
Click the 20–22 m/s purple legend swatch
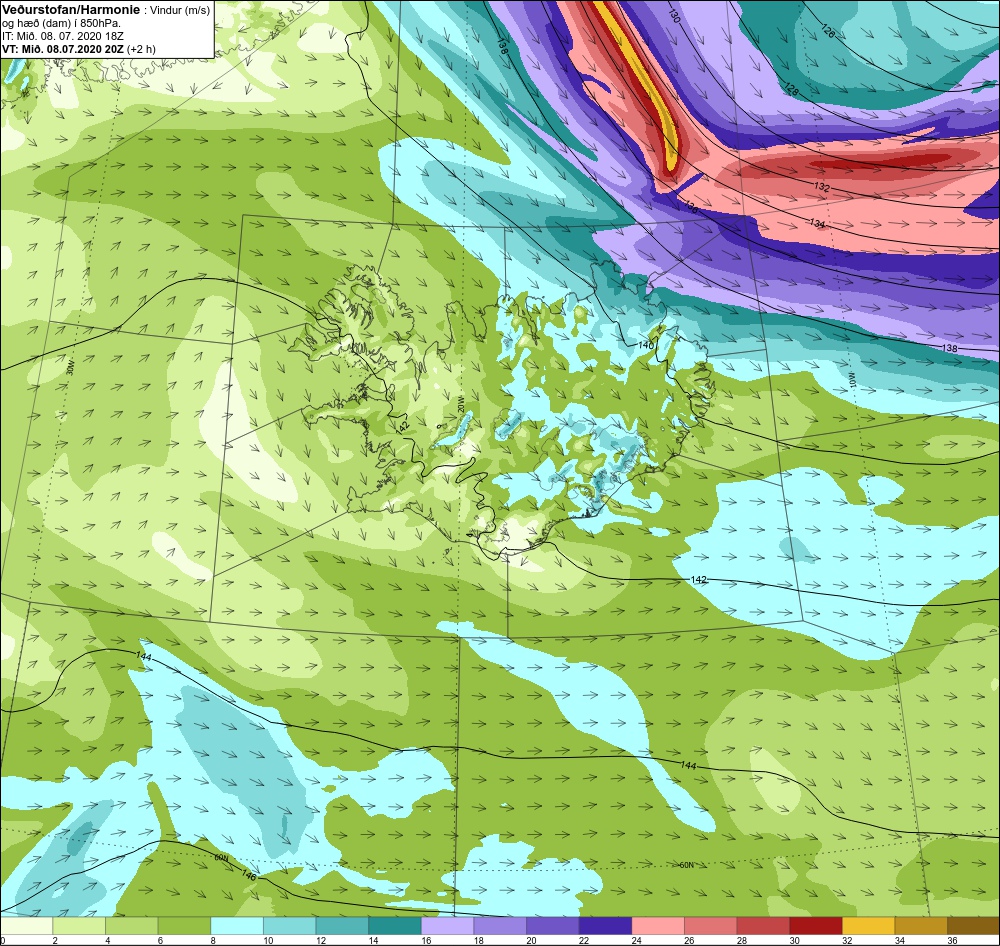[553, 926]
